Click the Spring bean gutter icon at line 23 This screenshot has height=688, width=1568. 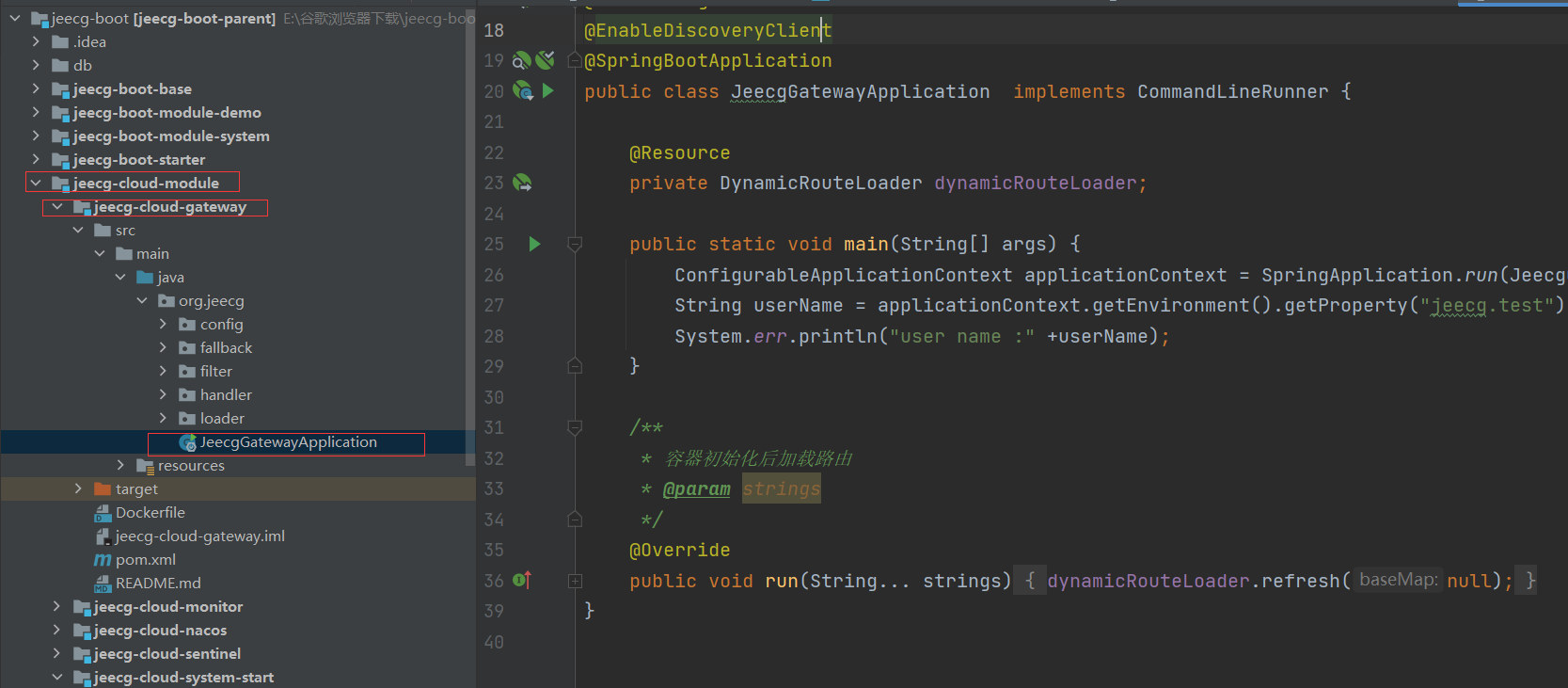tap(522, 183)
